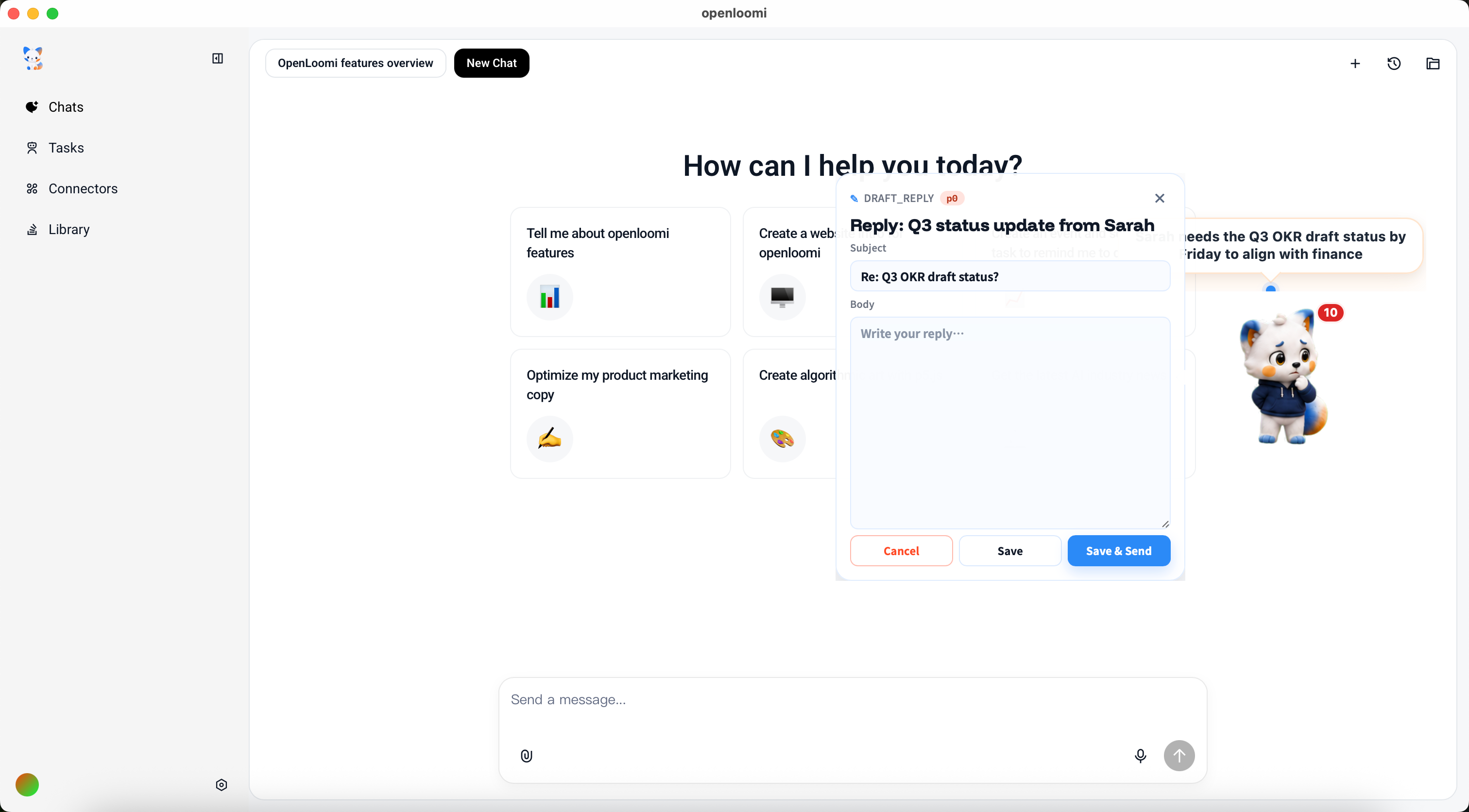This screenshot has width=1469, height=812.
Task: Click the DRAFT_REPLY pencil icon
Action: coord(854,199)
